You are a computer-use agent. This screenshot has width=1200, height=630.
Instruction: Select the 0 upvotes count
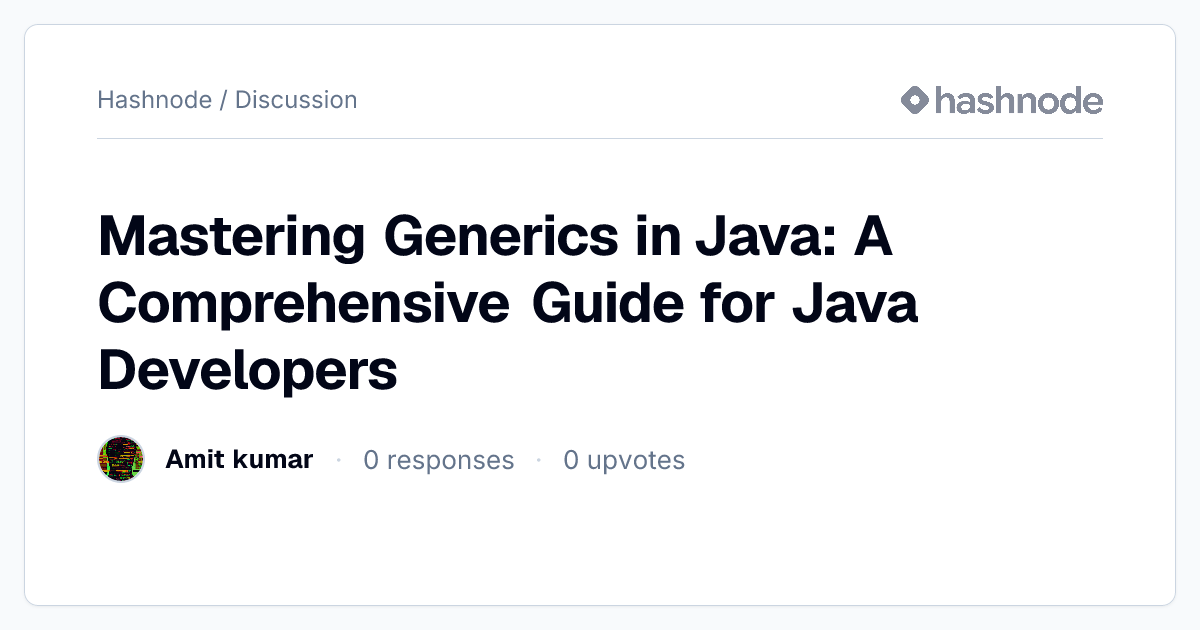click(x=624, y=460)
